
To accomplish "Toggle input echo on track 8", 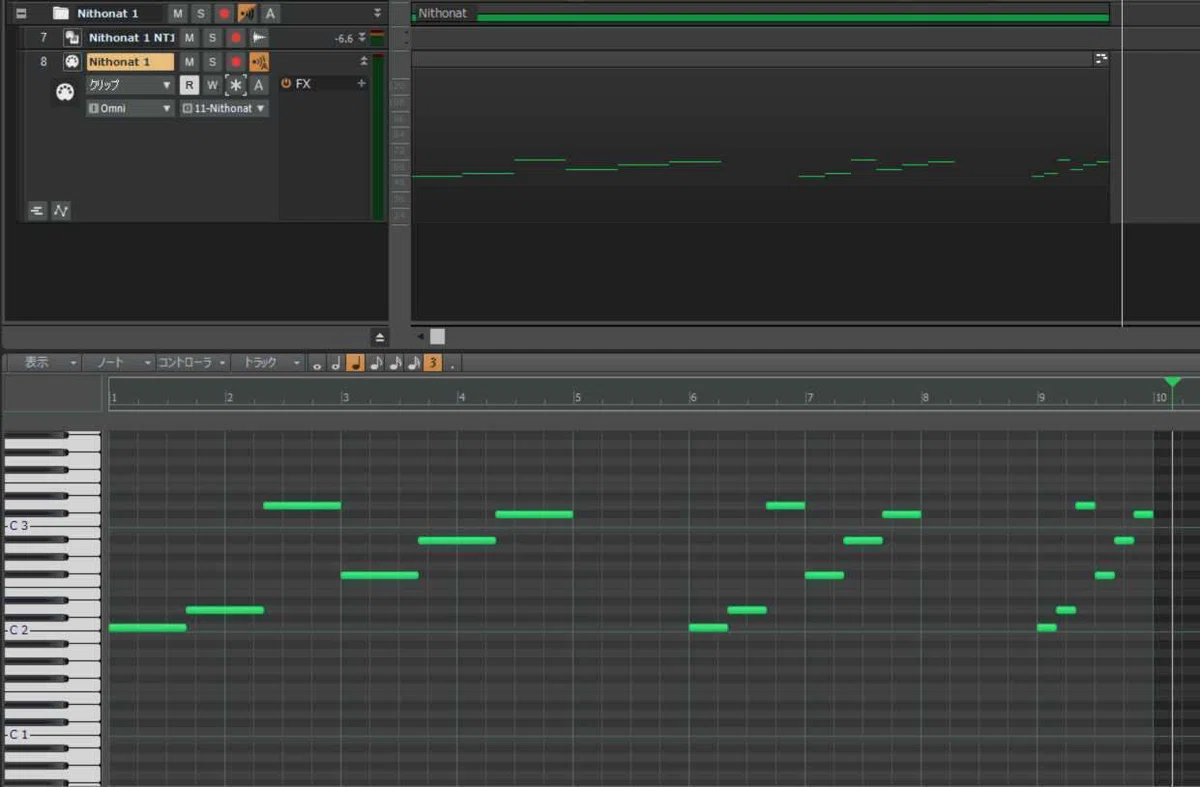I will pos(259,62).
